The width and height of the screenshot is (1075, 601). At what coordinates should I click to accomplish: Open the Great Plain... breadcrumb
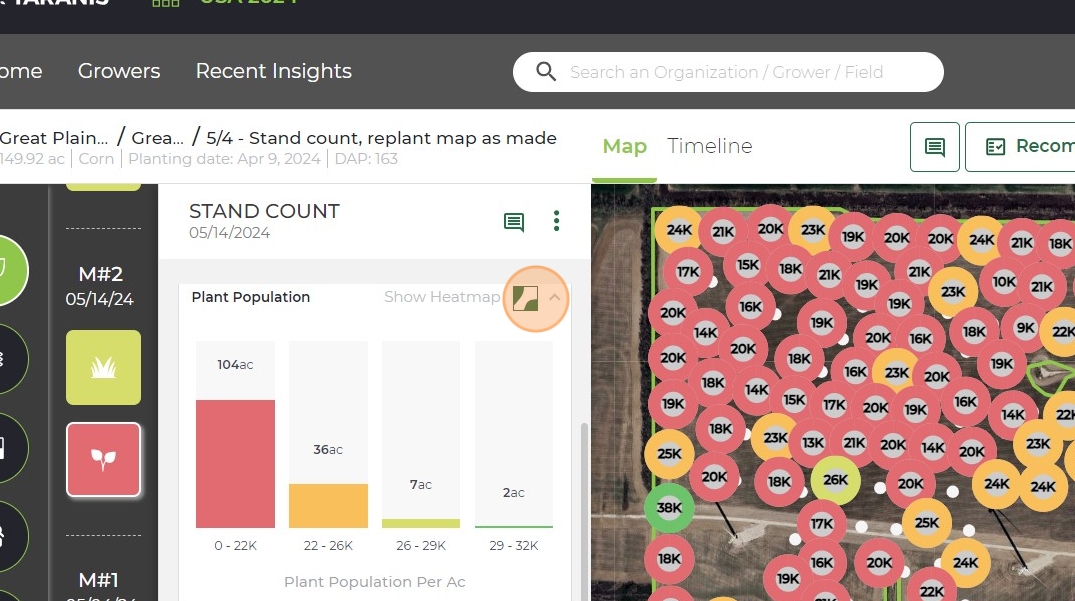click(54, 138)
